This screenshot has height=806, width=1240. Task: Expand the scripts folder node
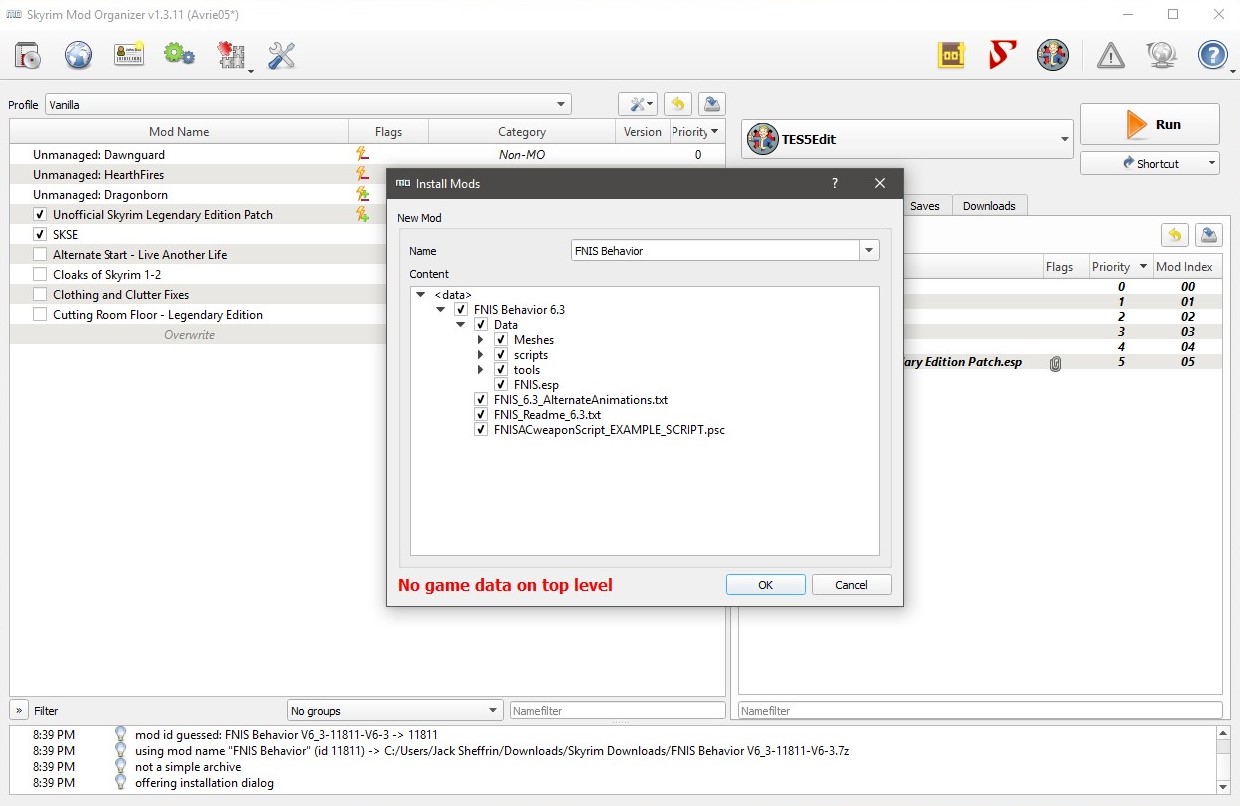481,355
